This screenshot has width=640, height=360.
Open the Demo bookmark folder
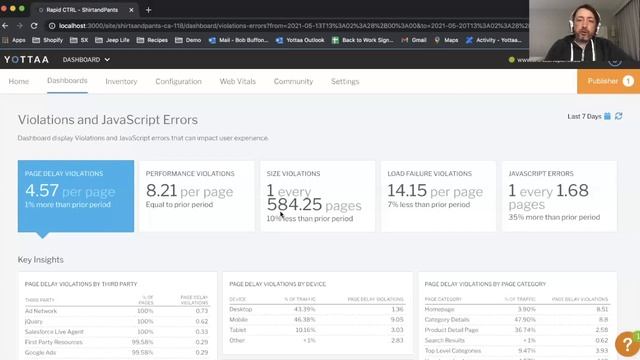(x=188, y=40)
